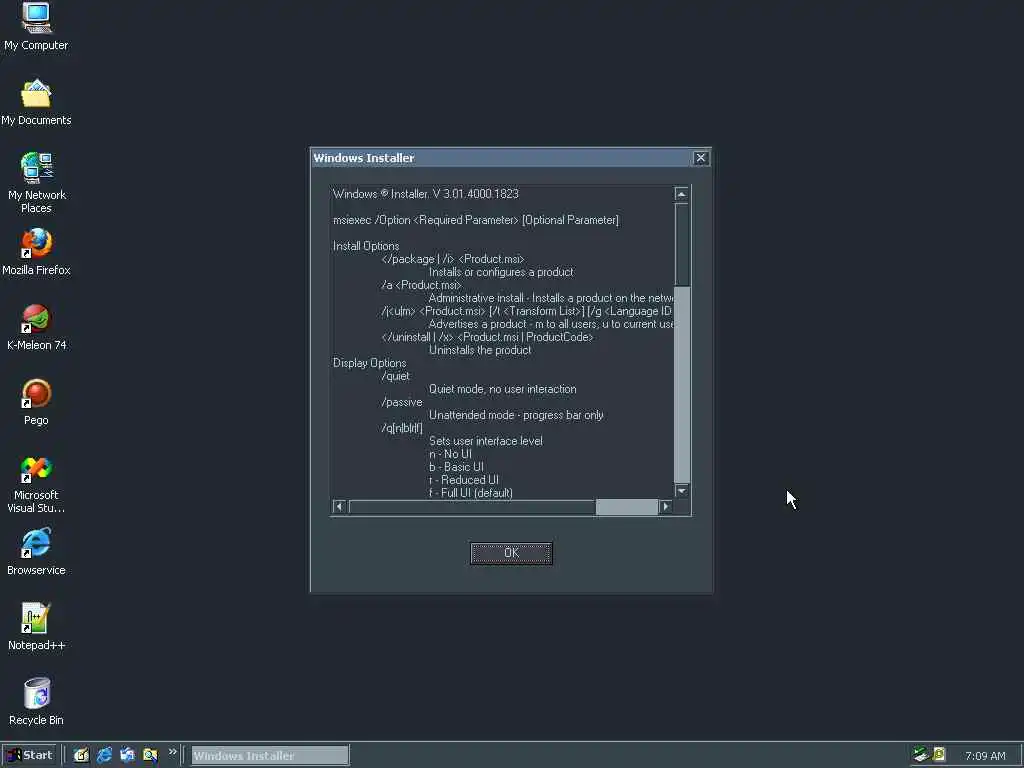Viewport: 1024px width, 768px height.
Task: Click the folder search quick launch icon
Action: tap(150, 755)
